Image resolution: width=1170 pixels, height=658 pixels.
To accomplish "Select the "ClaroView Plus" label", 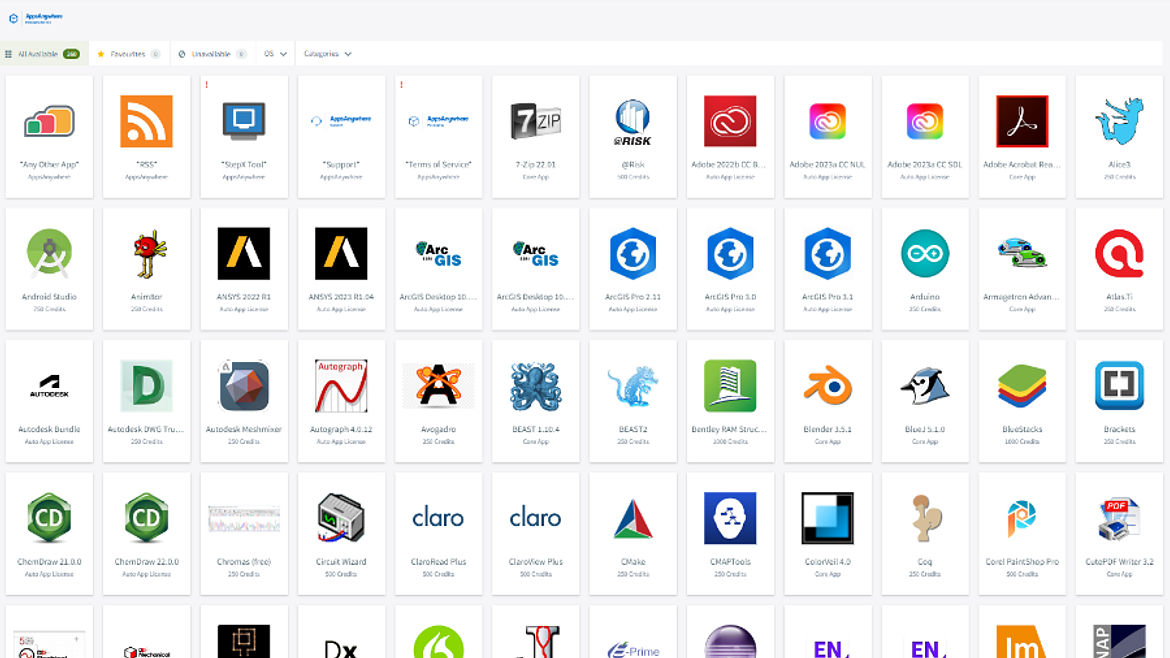I will [x=536, y=562].
